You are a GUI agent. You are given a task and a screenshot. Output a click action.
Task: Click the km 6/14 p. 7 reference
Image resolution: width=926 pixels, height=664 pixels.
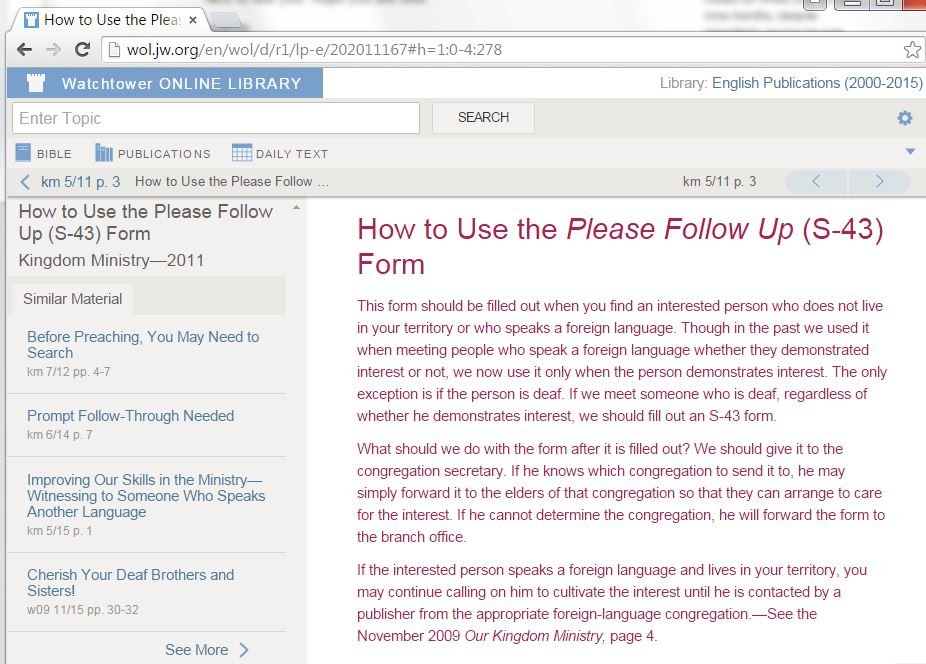tap(60, 435)
